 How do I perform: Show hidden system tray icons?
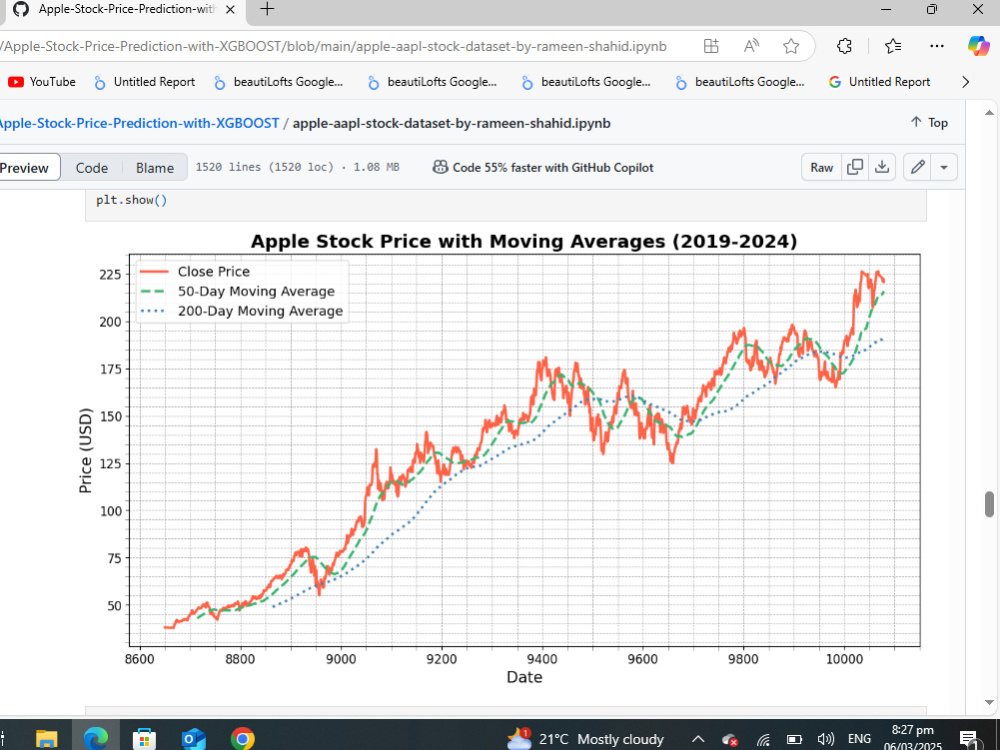698,739
